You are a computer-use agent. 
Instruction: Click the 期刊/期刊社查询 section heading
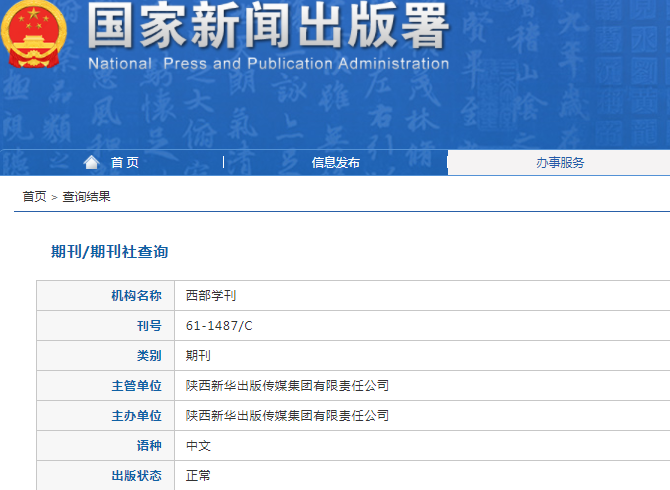point(109,252)
